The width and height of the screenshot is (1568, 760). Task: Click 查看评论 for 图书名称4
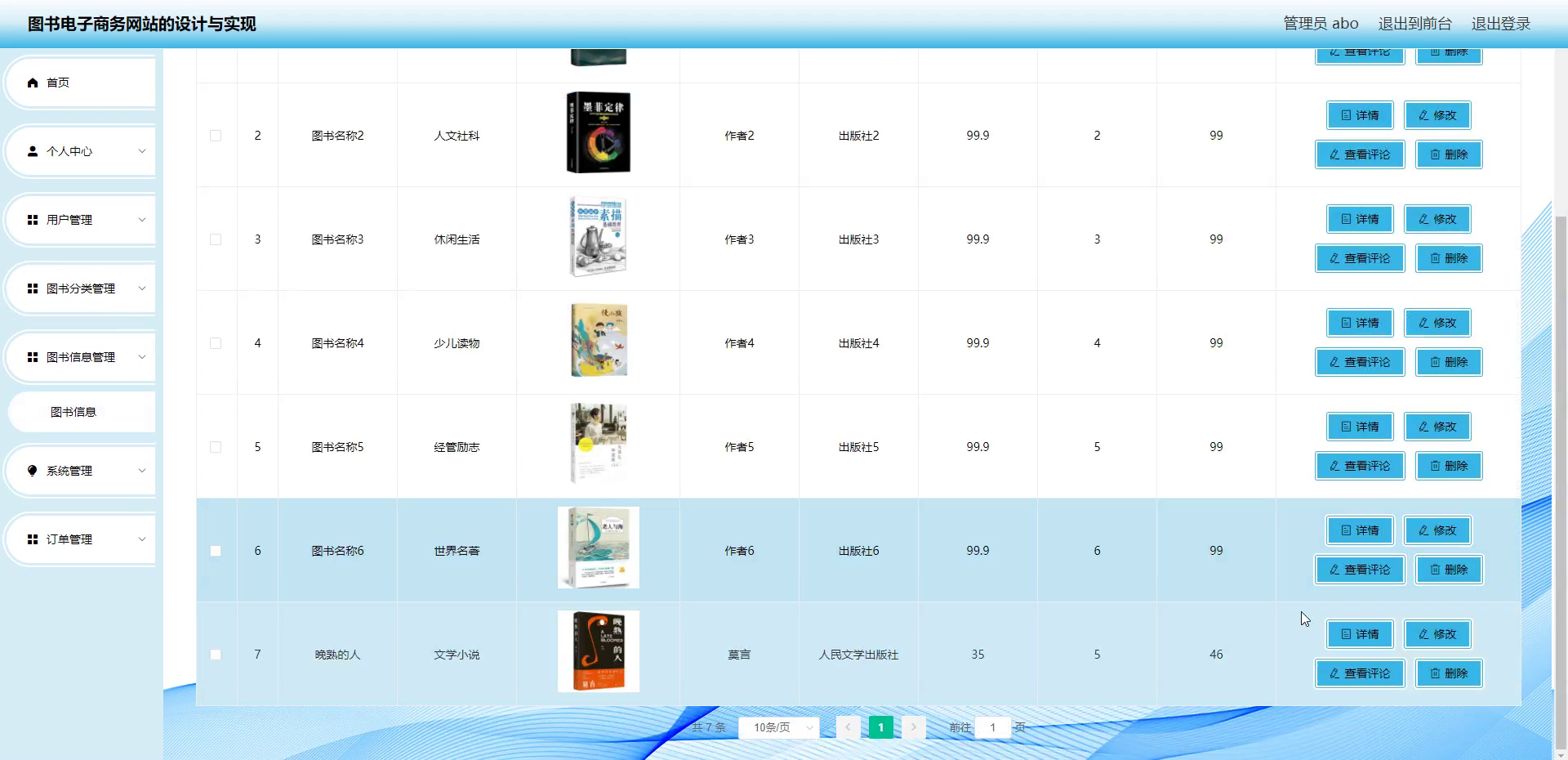(1360, 362)
